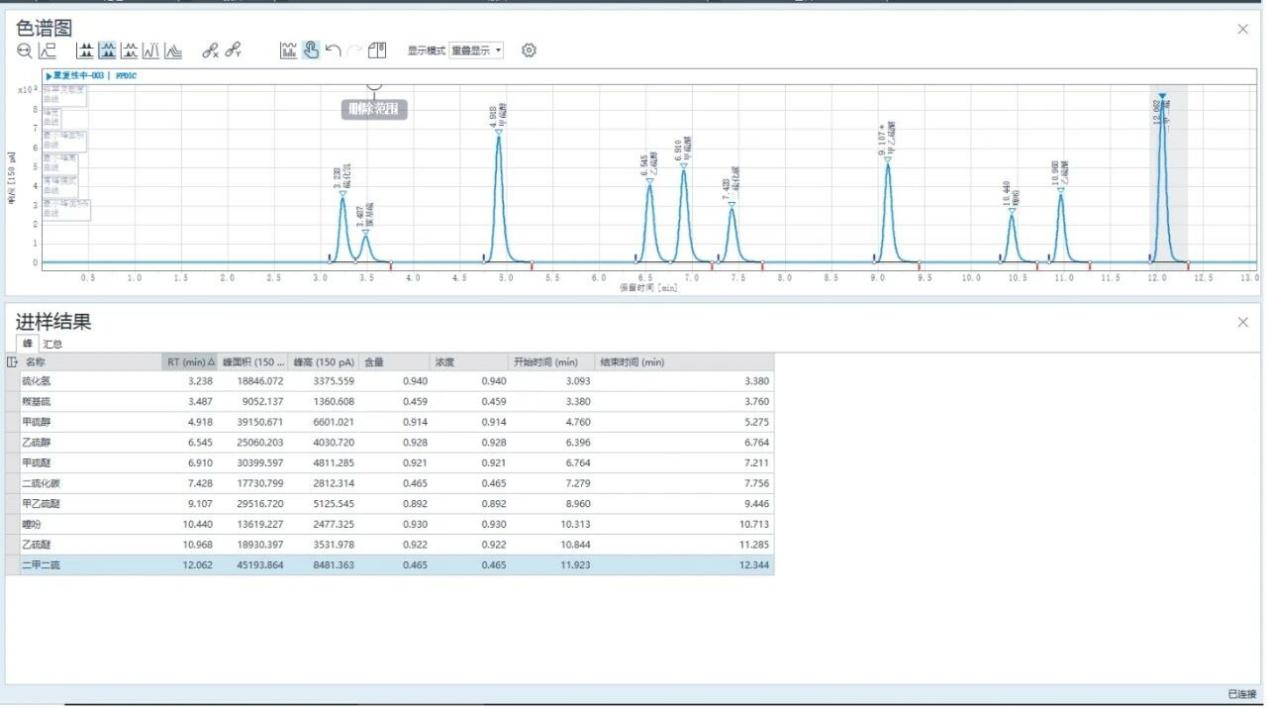Select the 峰 tab
Screen dimensions: 1267x708
point(27,344)
